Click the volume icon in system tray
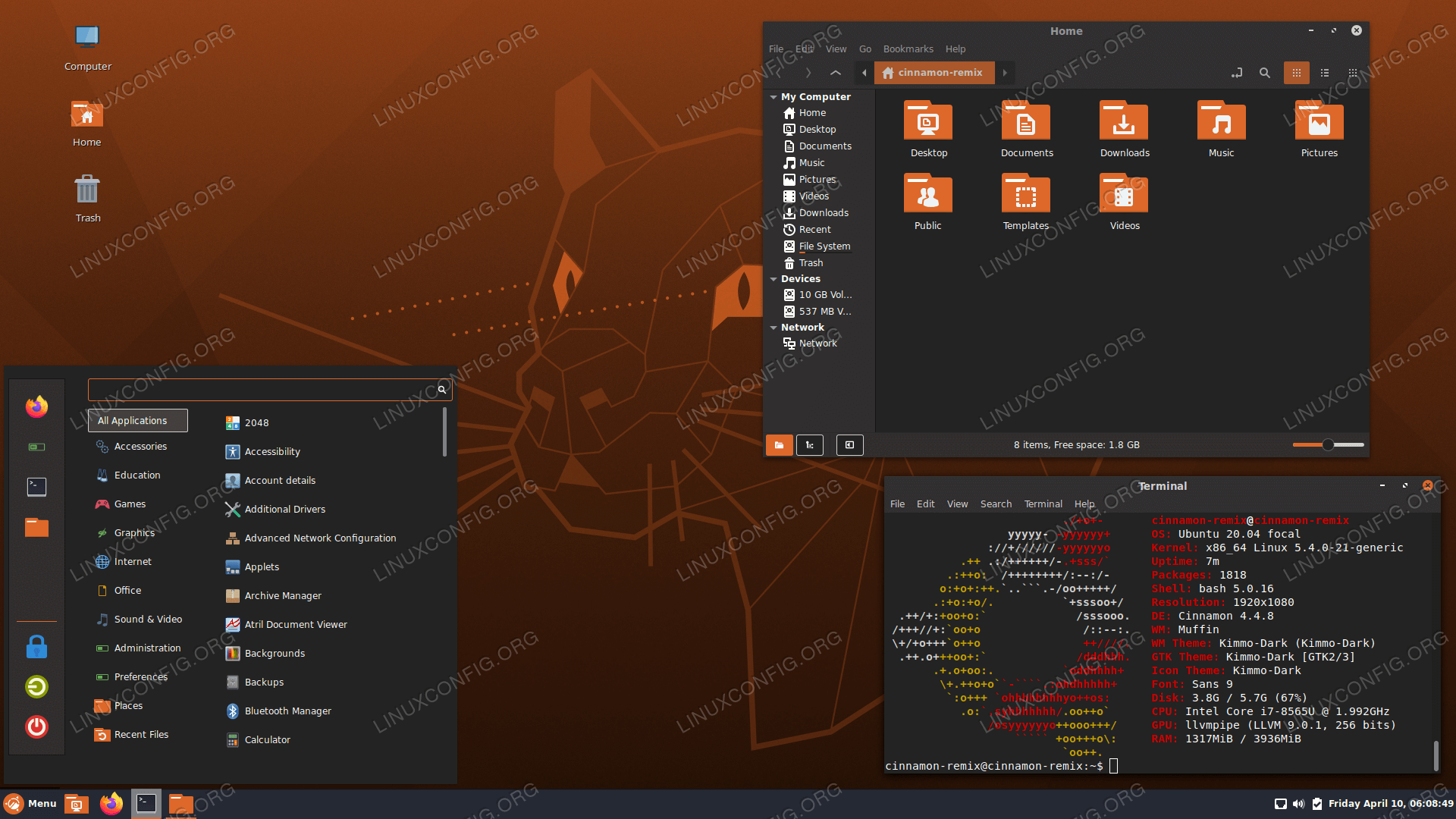This screenshot has width=1456, height=819. tap(1299, 804)
